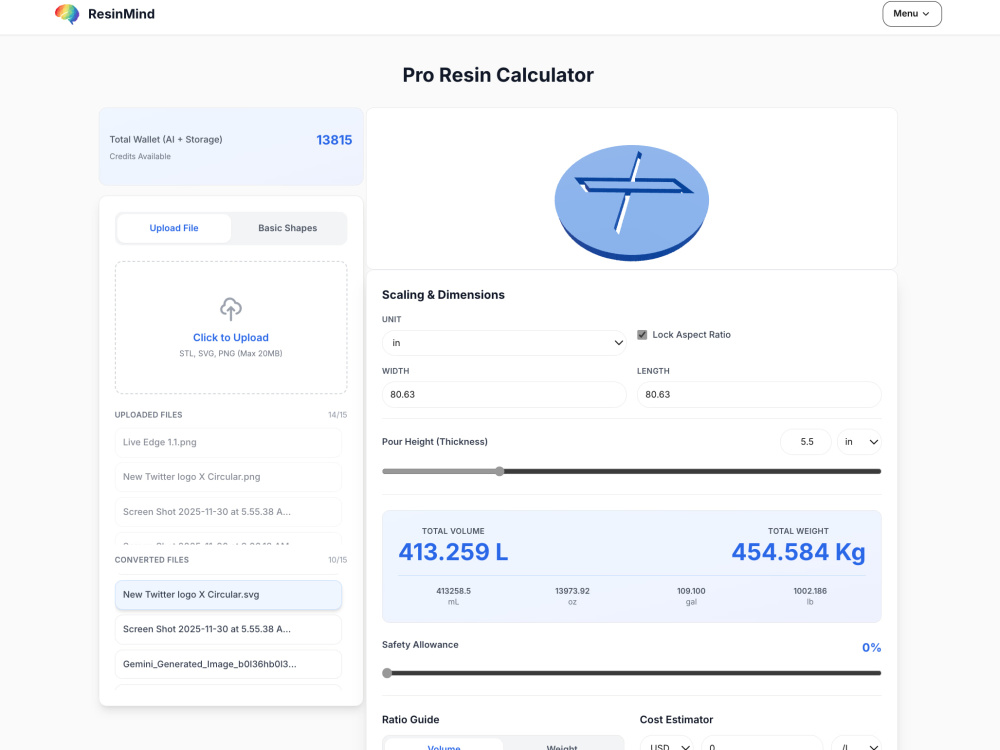
Task: Select the Live Edge 1.1.png uploaded file
Action: point(228,442)
